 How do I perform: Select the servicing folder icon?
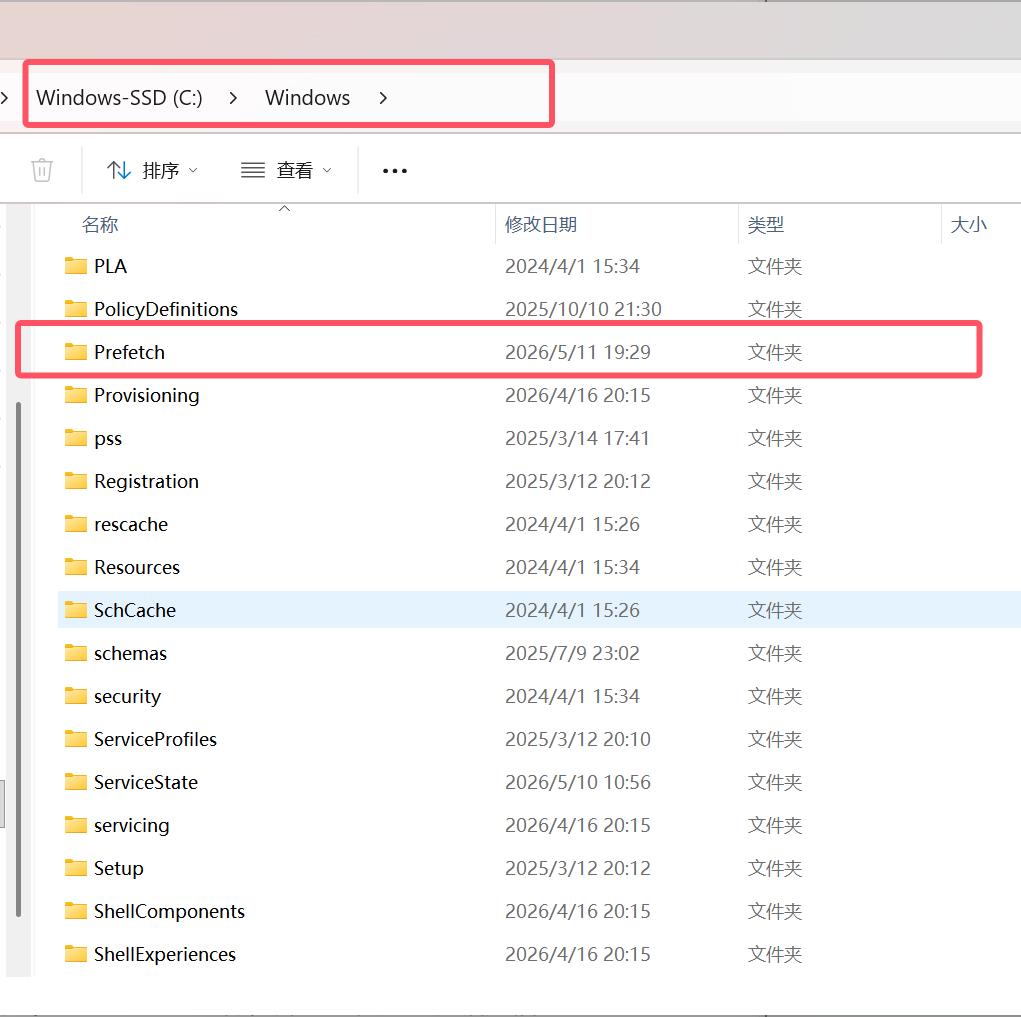(76, 824)
